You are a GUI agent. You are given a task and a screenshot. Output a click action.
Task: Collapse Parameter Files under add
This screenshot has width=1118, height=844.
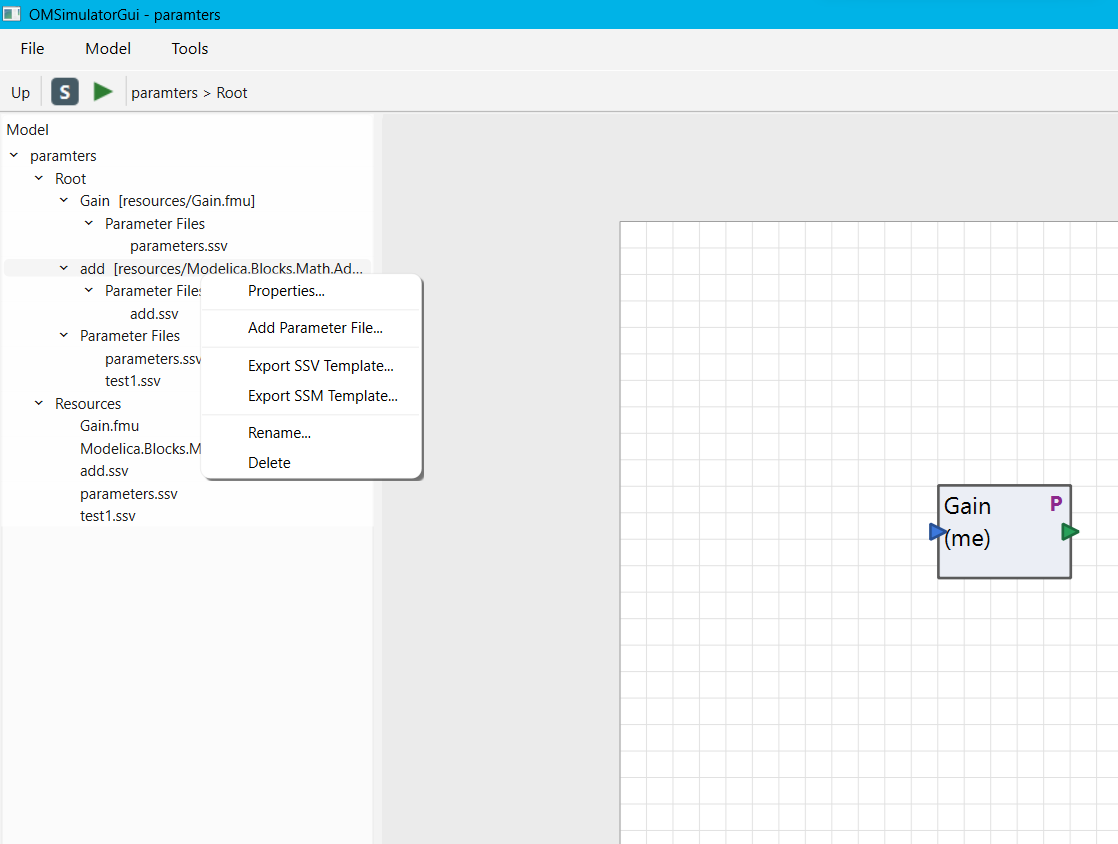point(88,290)
